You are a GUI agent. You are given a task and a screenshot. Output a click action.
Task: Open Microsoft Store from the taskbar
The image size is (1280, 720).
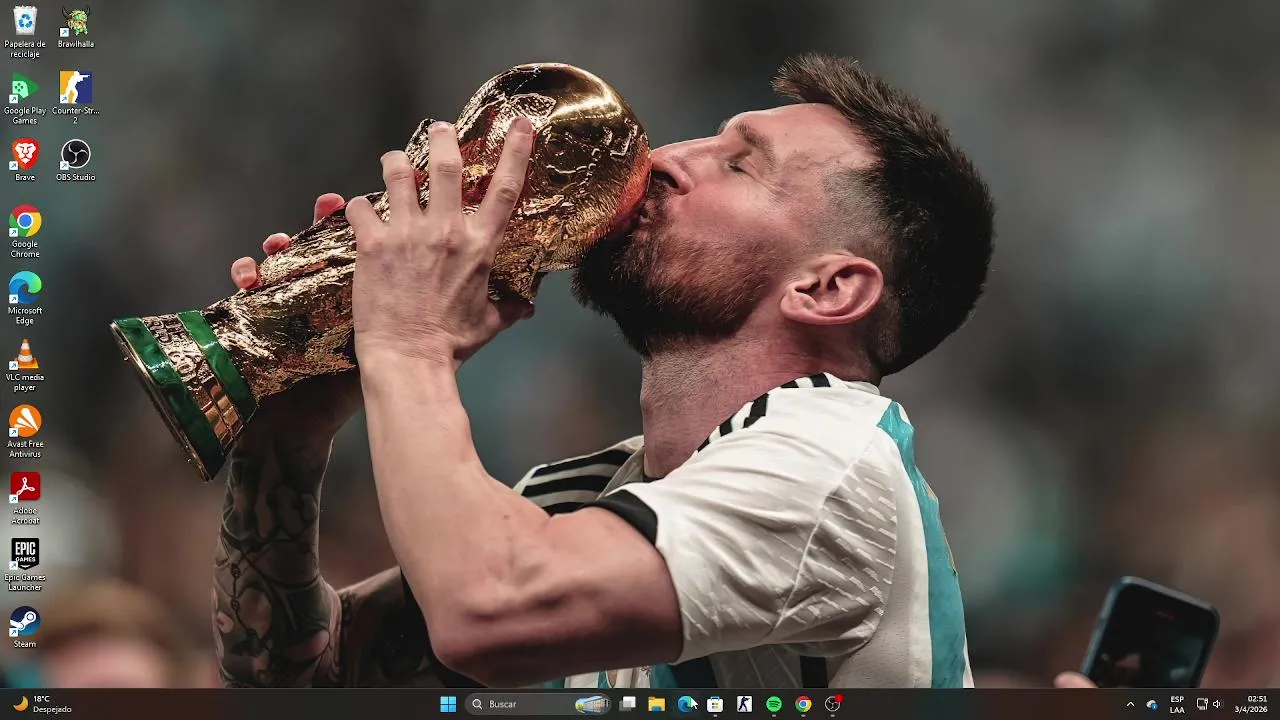[715, 704]
